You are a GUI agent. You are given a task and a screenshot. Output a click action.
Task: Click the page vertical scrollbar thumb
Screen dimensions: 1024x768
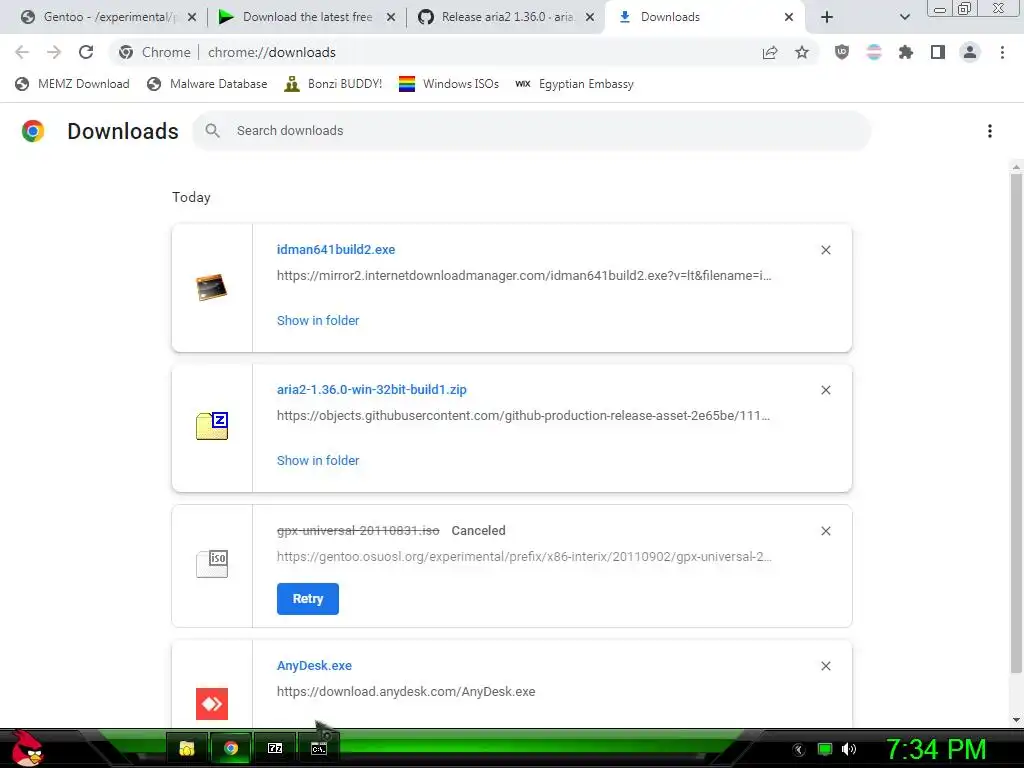click(x=1016, y=423)
